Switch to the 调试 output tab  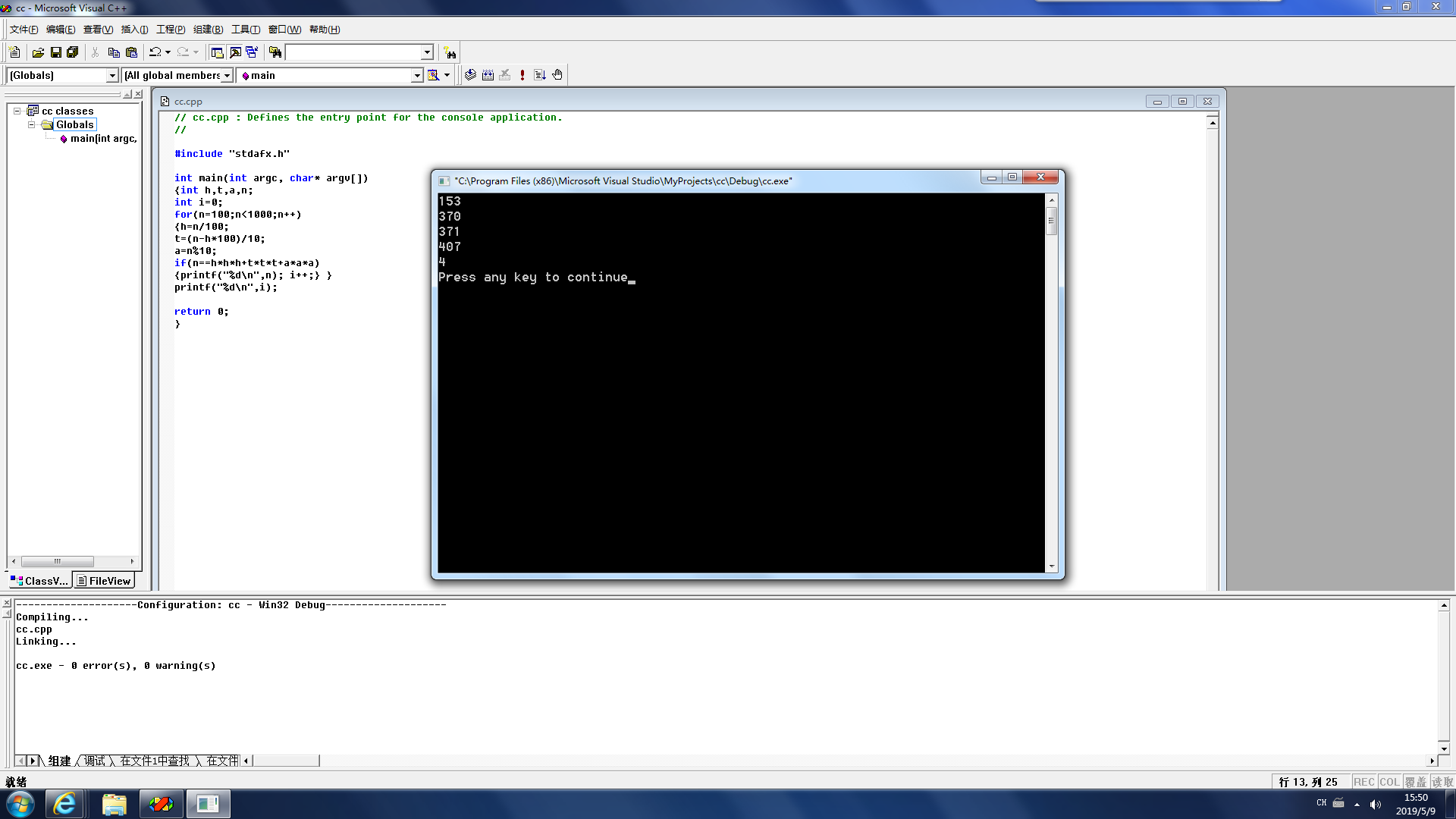coord(95,761)
